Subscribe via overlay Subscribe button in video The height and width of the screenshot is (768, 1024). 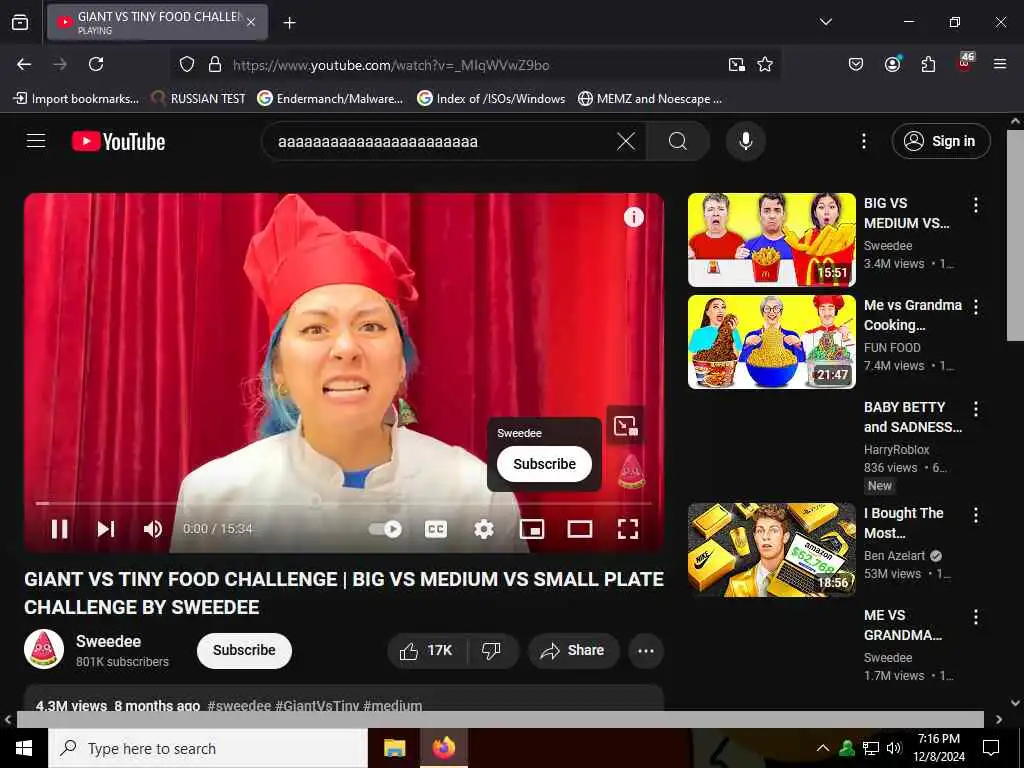[544, 464]
